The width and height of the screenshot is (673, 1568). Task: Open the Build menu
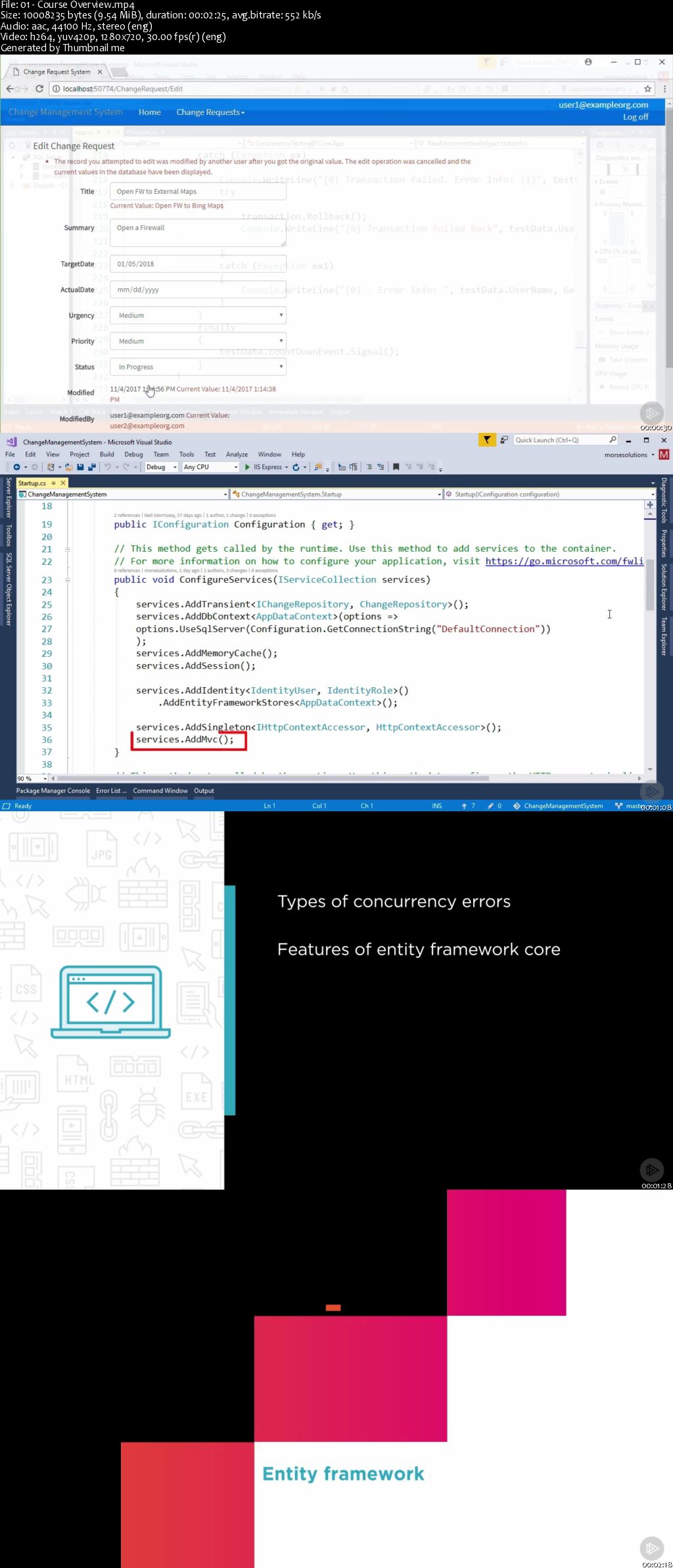coord(107,455)
